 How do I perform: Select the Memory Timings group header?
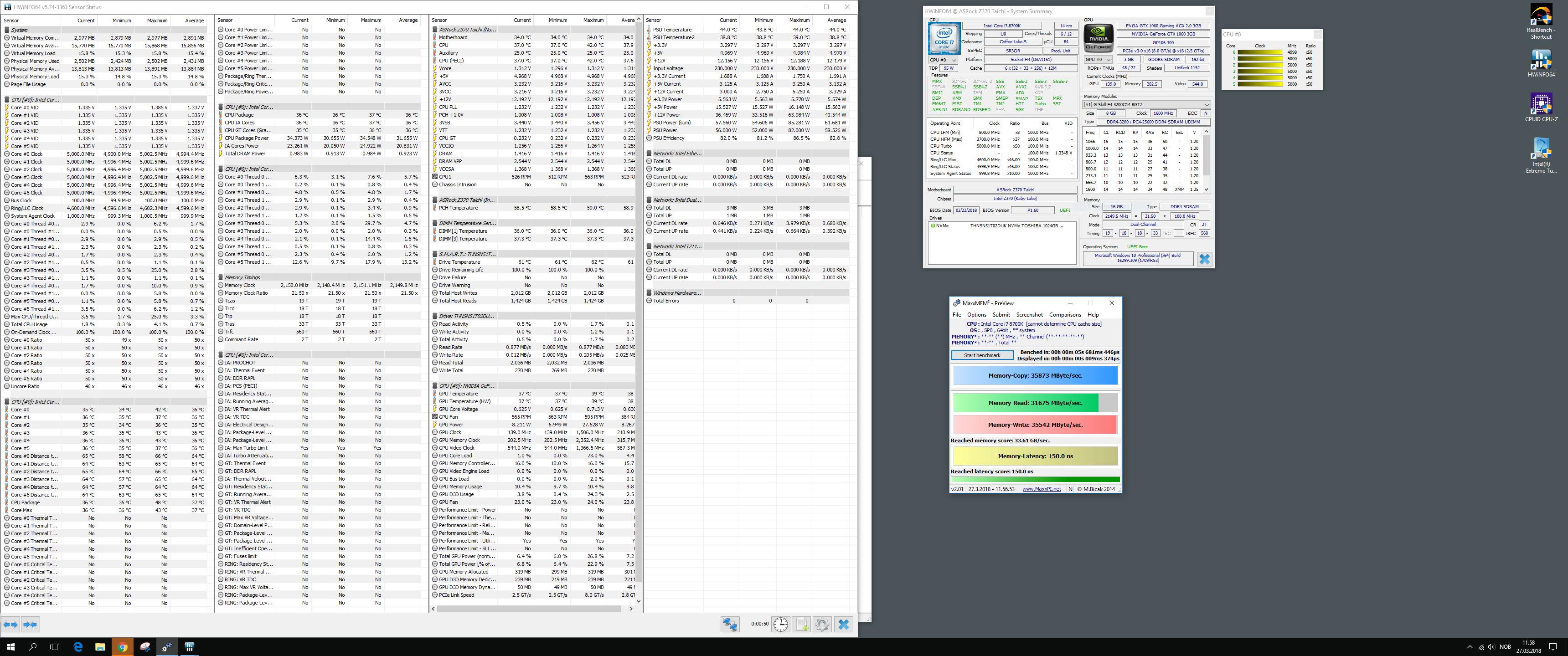click(x=320, y=277)
